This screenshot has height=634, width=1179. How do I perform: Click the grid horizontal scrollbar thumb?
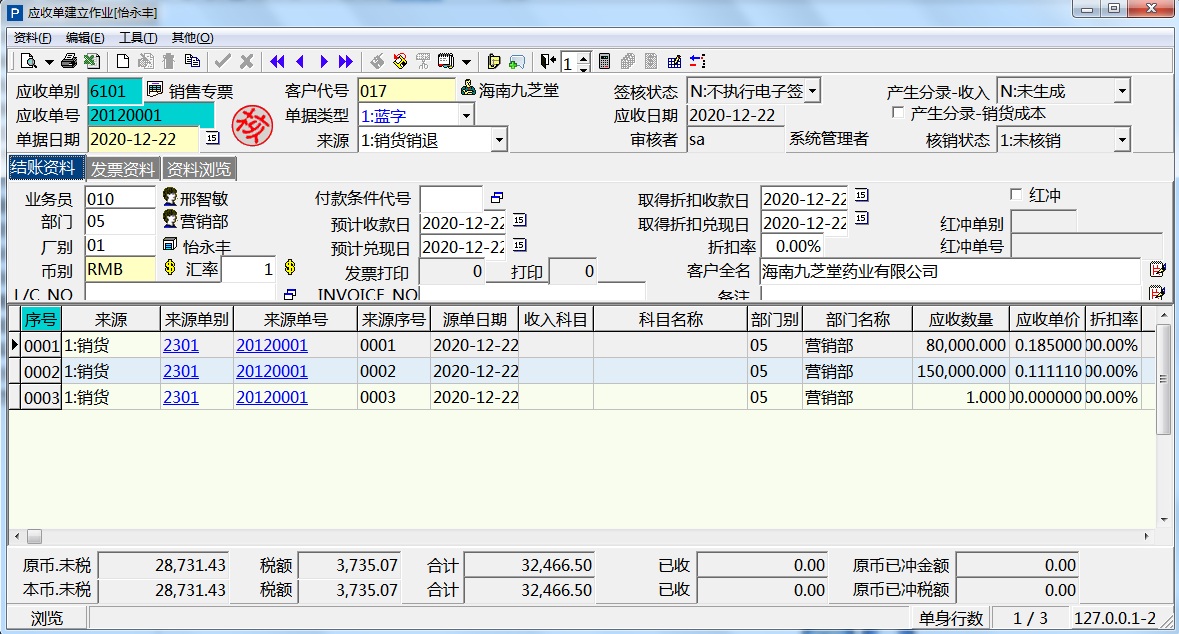[x=35, y=536]
